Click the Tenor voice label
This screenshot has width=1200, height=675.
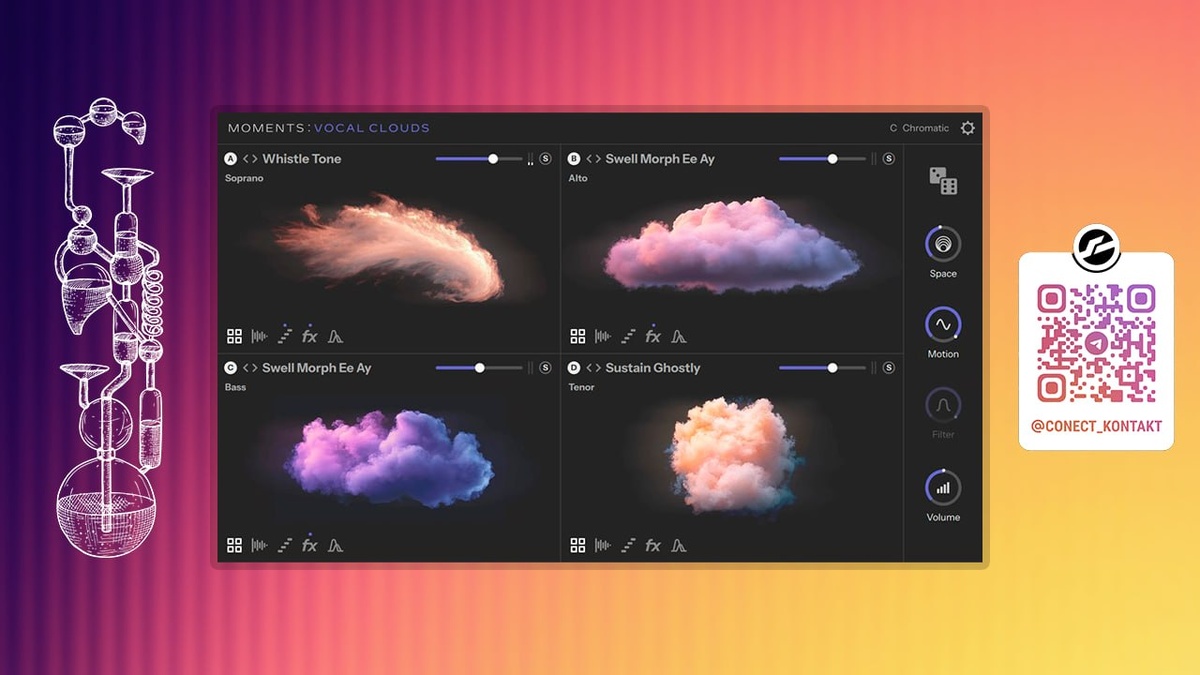pyautogui.click(x=582, y=387)
